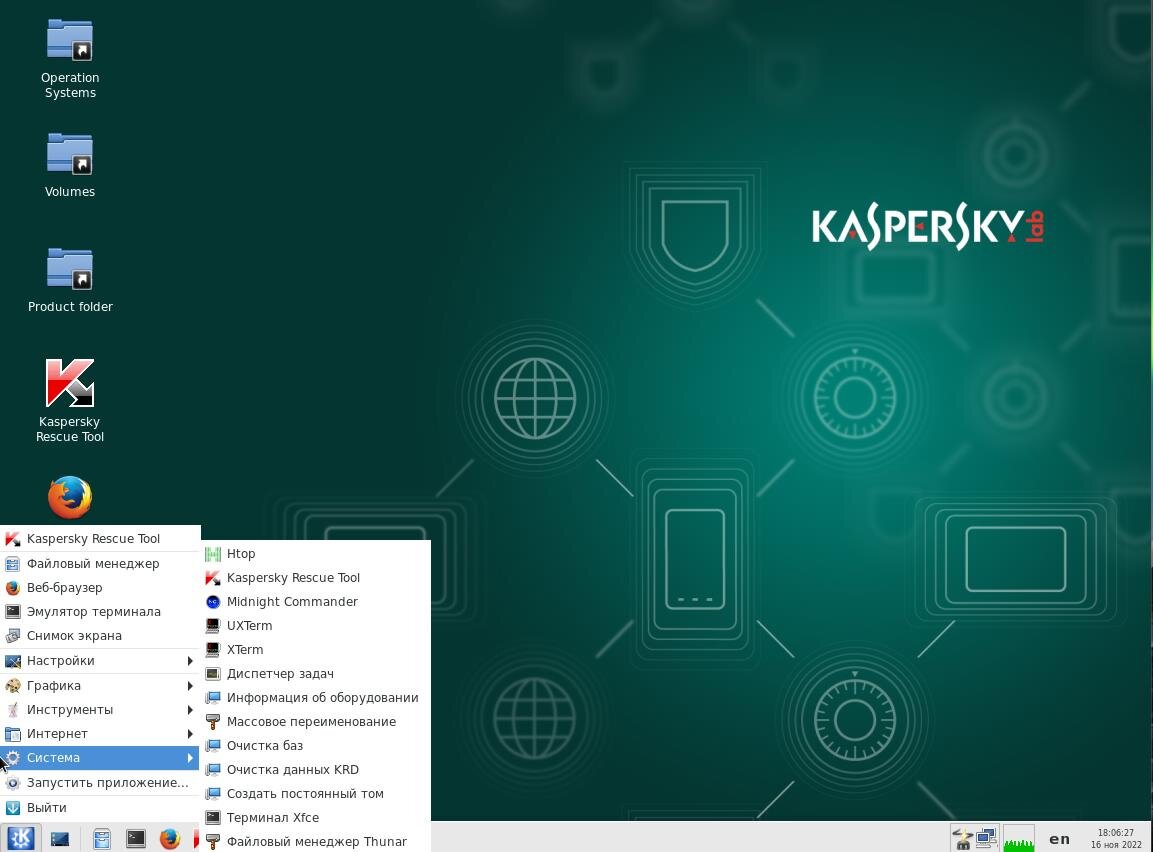Launch Firefox from the taskbar
Viewport: 1153px width, 852px height.
tap(170, 839)
